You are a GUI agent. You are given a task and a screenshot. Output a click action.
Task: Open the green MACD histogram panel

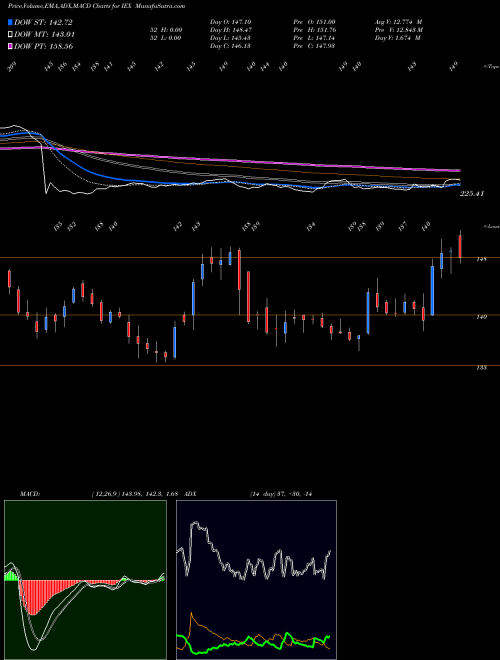tap(85, 580)
